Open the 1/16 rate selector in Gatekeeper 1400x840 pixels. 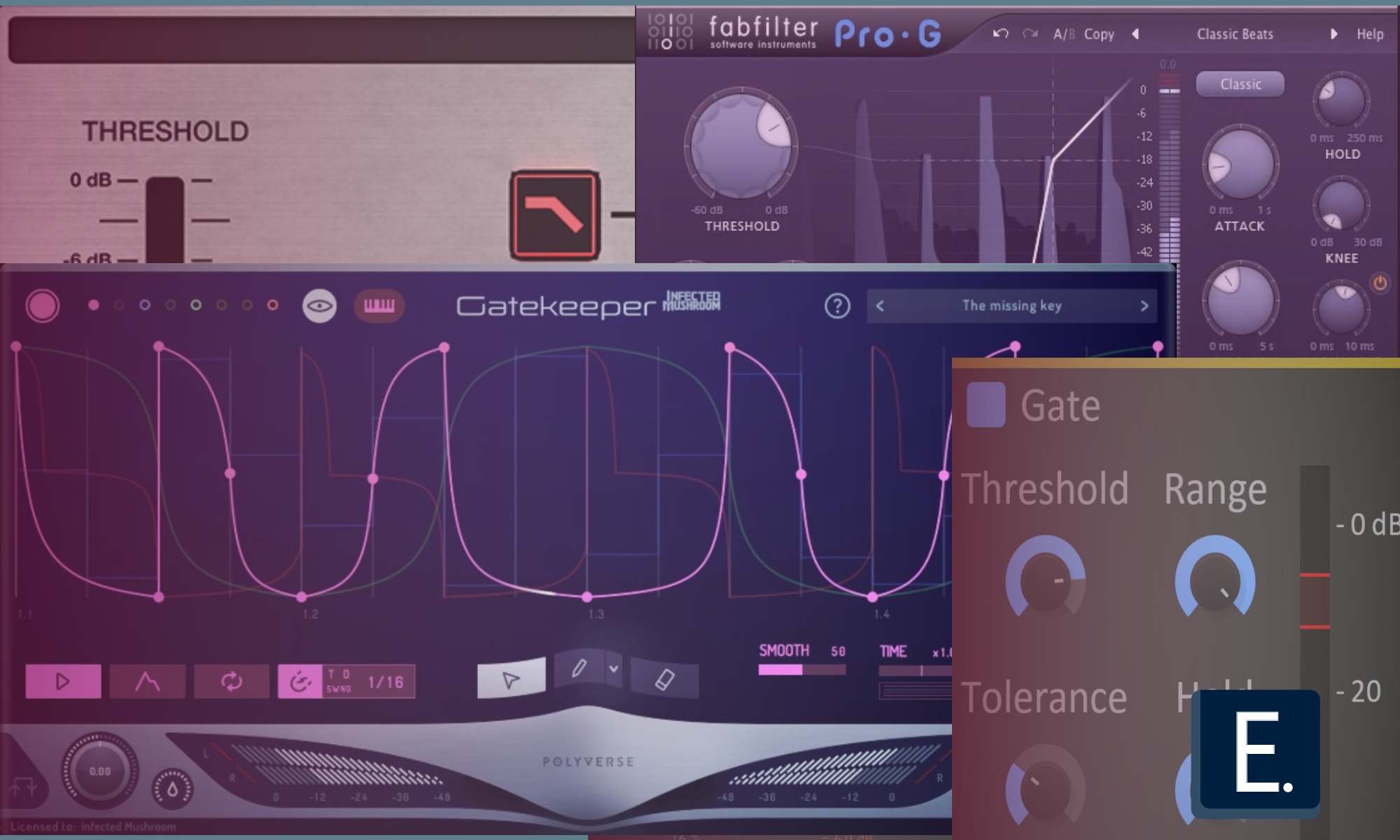tap(386, 682)
